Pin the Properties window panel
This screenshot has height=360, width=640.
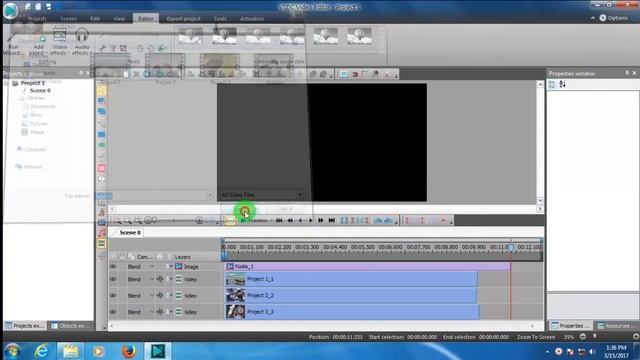click(627, 73)
